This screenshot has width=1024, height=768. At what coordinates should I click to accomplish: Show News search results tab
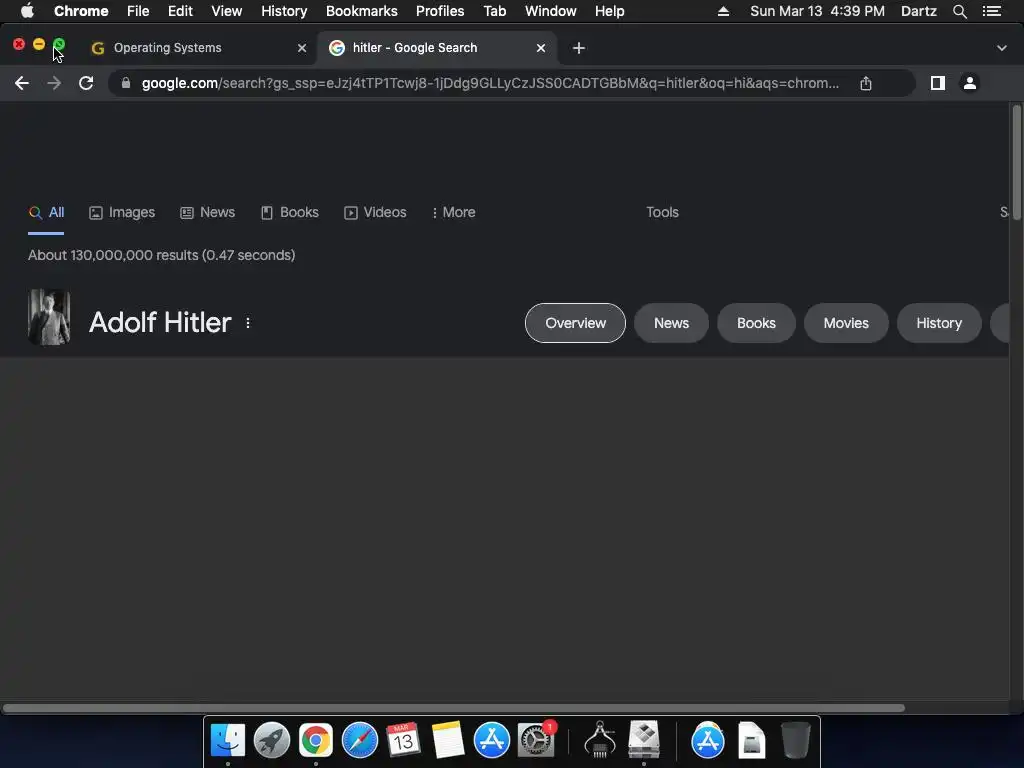tap(208, 212)
